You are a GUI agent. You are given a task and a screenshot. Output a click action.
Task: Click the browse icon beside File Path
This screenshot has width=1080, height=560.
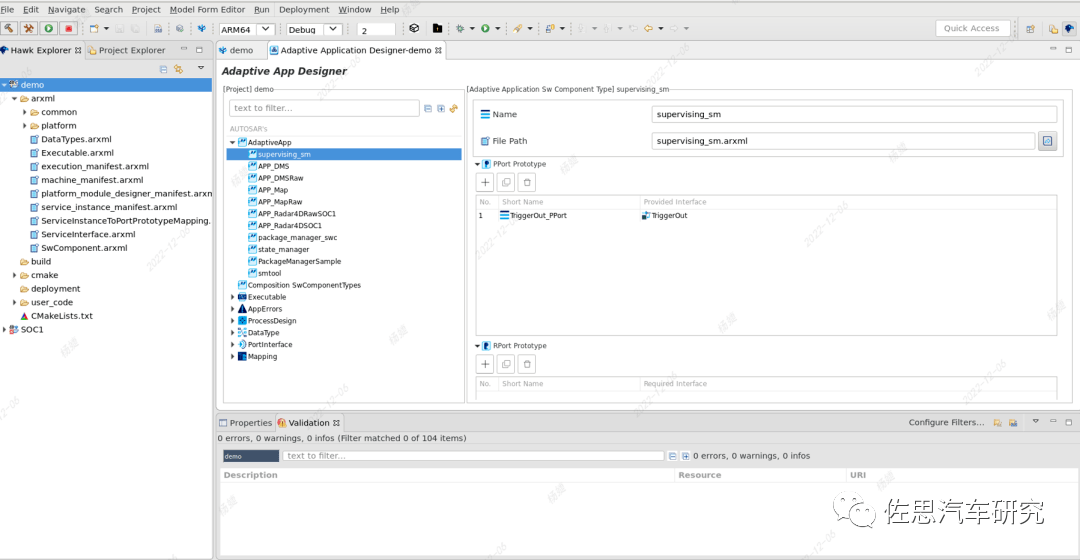pyautogui.click(x=1047, y=141)
